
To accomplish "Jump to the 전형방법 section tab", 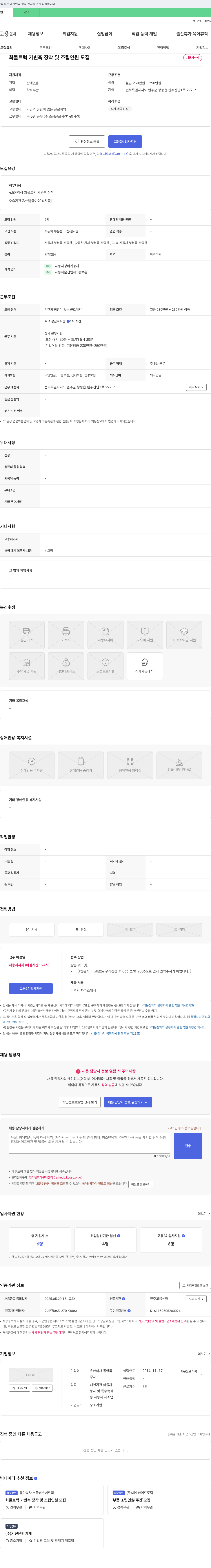I will point(163,47).
